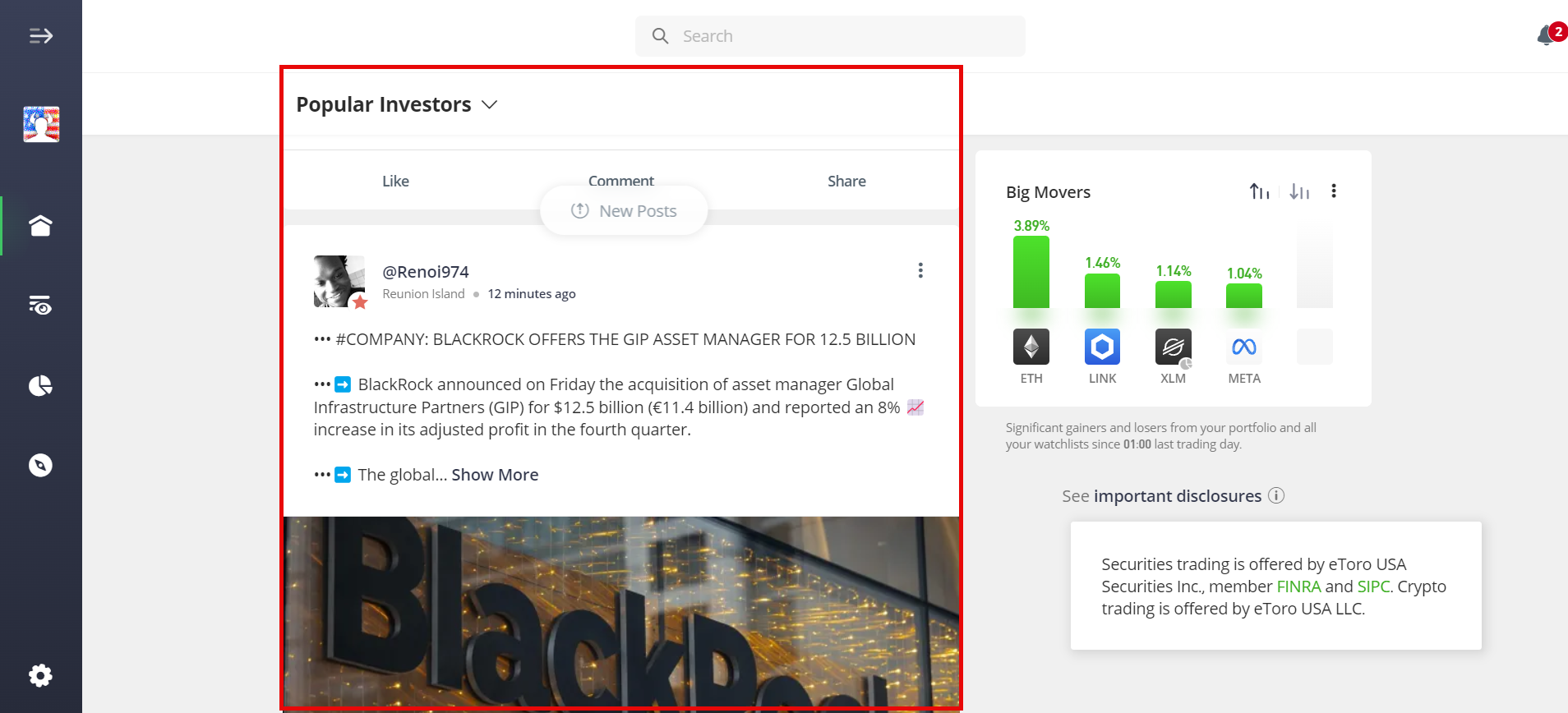
Task: Click the disclosures info icon
Action: click(x=1276, y=495)
